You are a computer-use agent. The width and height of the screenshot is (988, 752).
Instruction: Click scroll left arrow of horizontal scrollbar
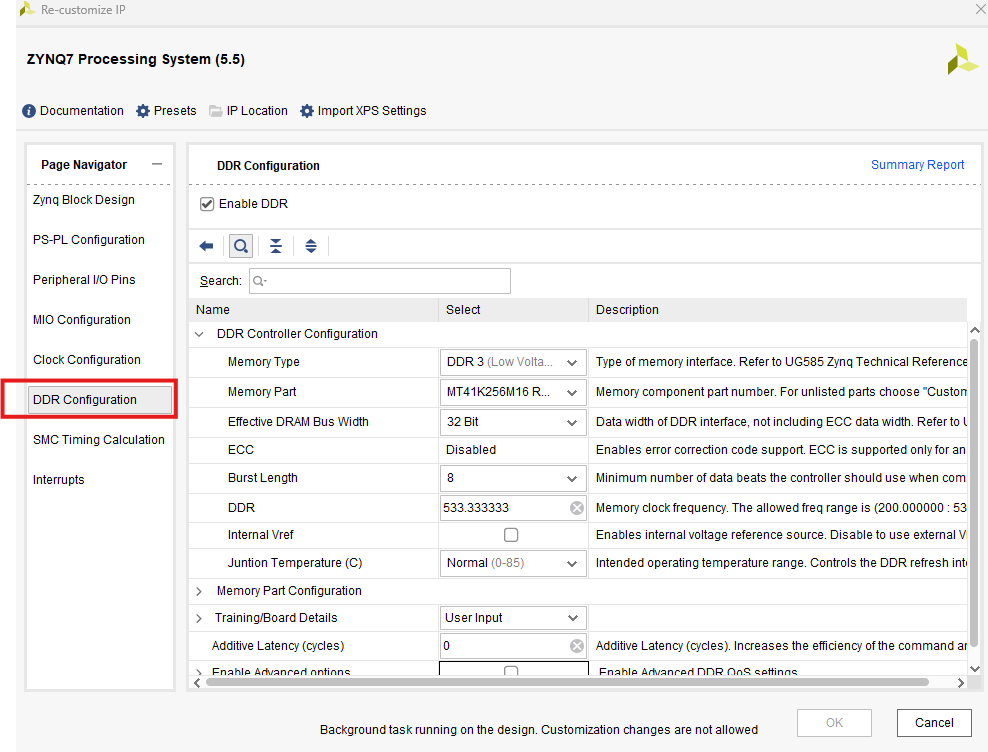(197, 683)
